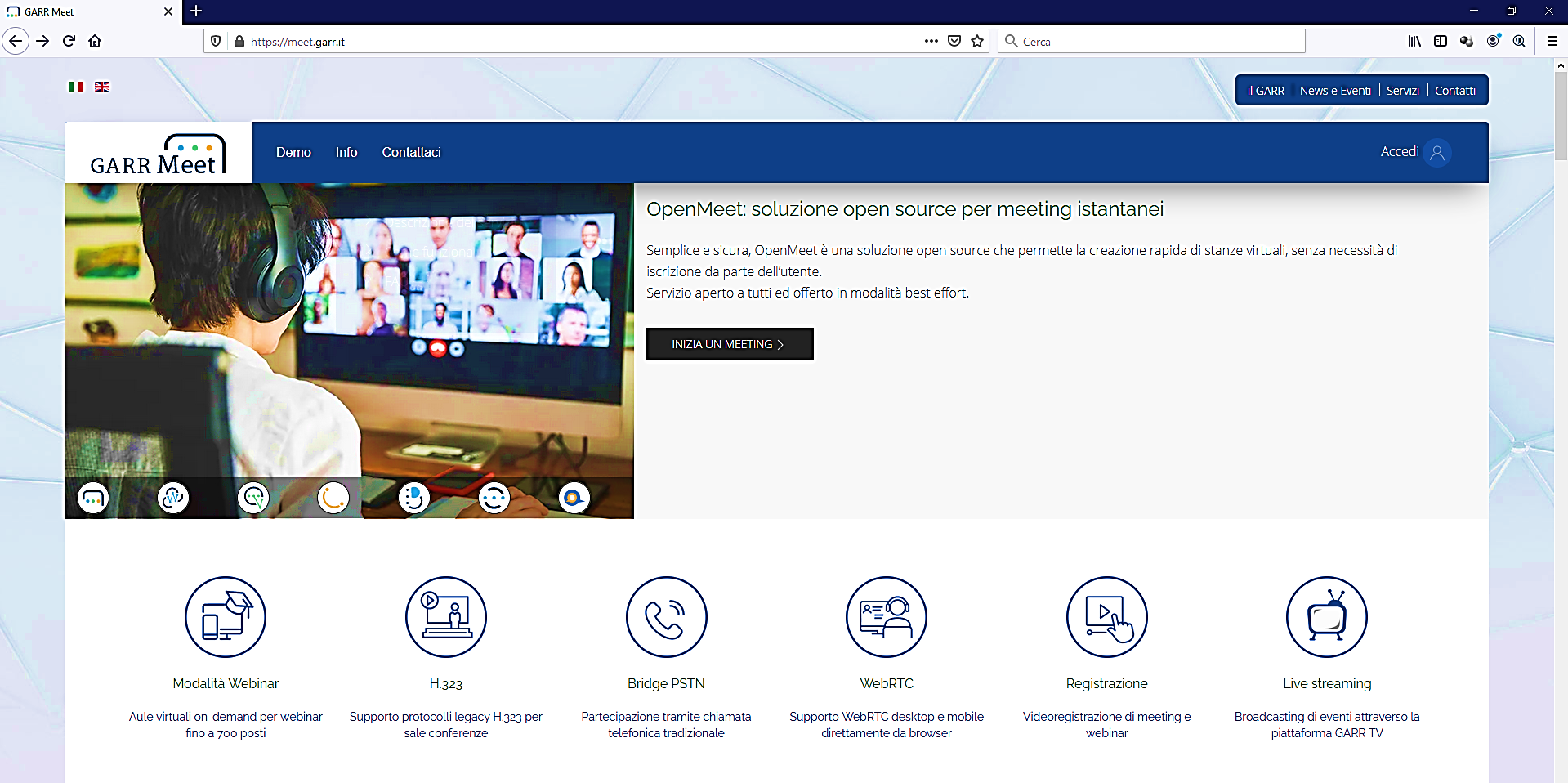Open the Firefox hamburger menu
1568x783 pixels.
pos(1552,41)
